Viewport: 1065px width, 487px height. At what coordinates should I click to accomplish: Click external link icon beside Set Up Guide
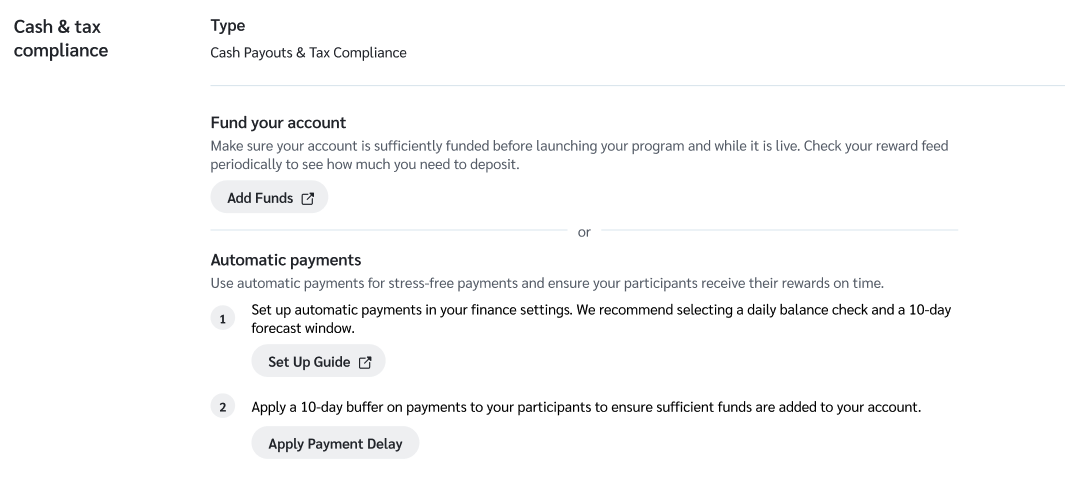pos(365,362)
